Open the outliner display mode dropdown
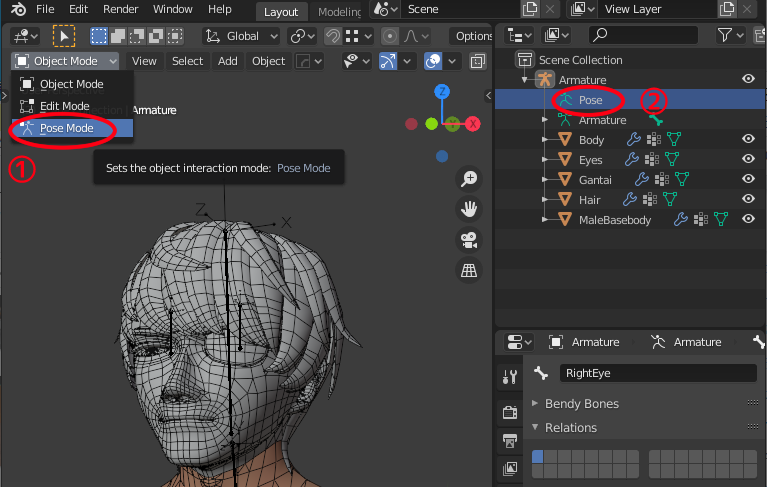 pyautogui.click(x=519, y=35)
